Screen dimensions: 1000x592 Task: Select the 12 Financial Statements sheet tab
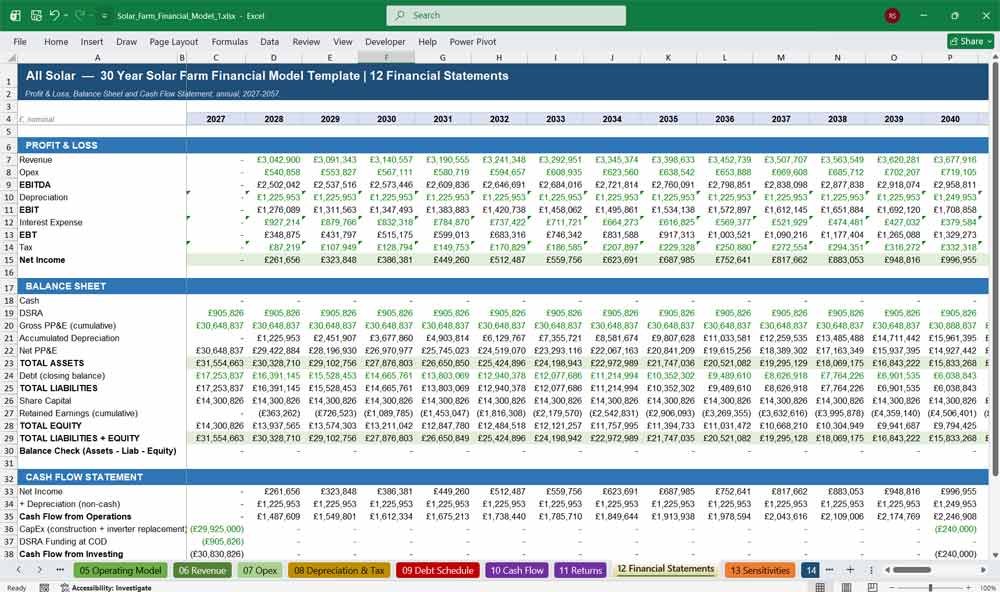[x=665, y=569]
